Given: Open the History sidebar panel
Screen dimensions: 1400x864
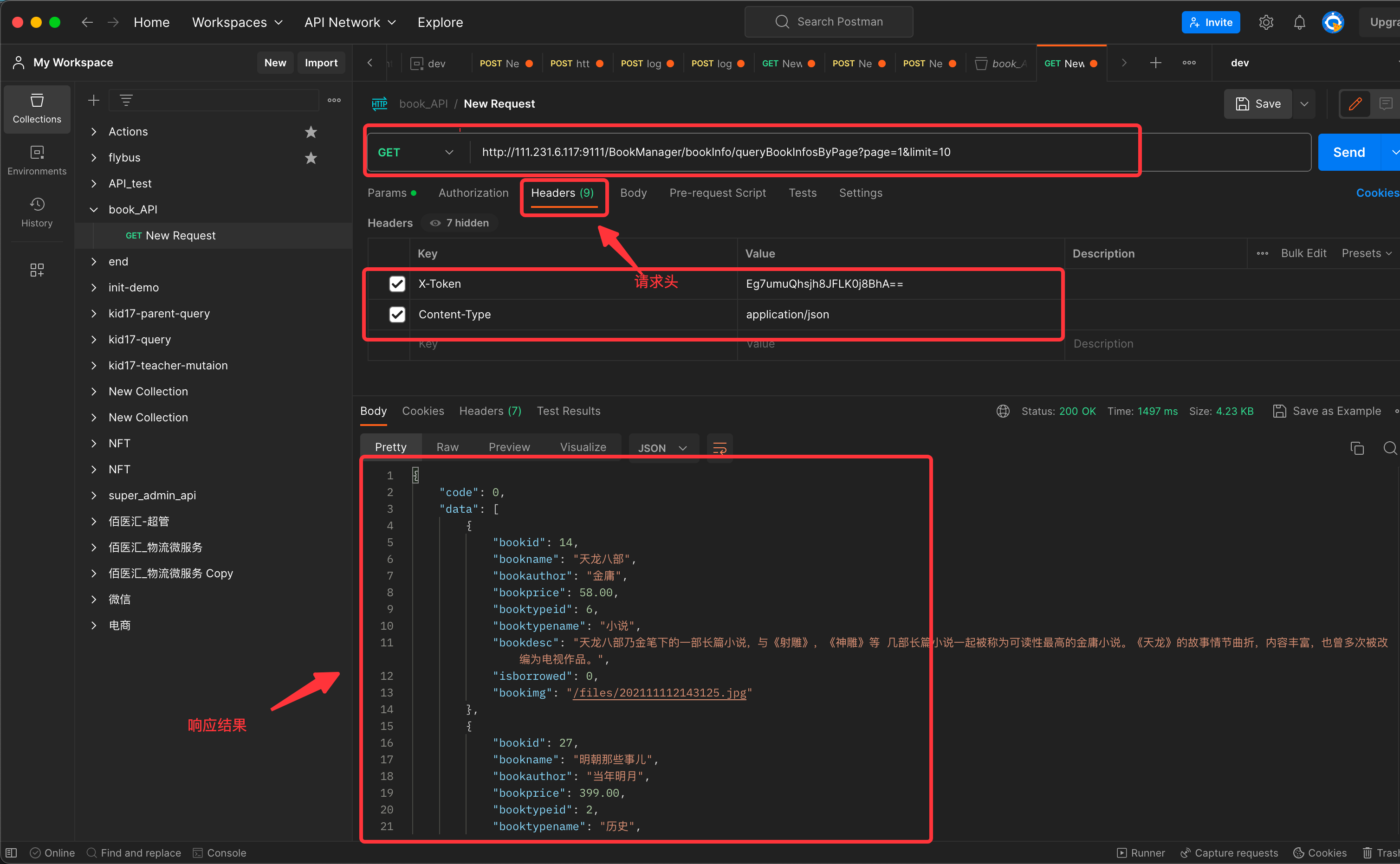Looking at the screenshot, I should coord(37,212).
